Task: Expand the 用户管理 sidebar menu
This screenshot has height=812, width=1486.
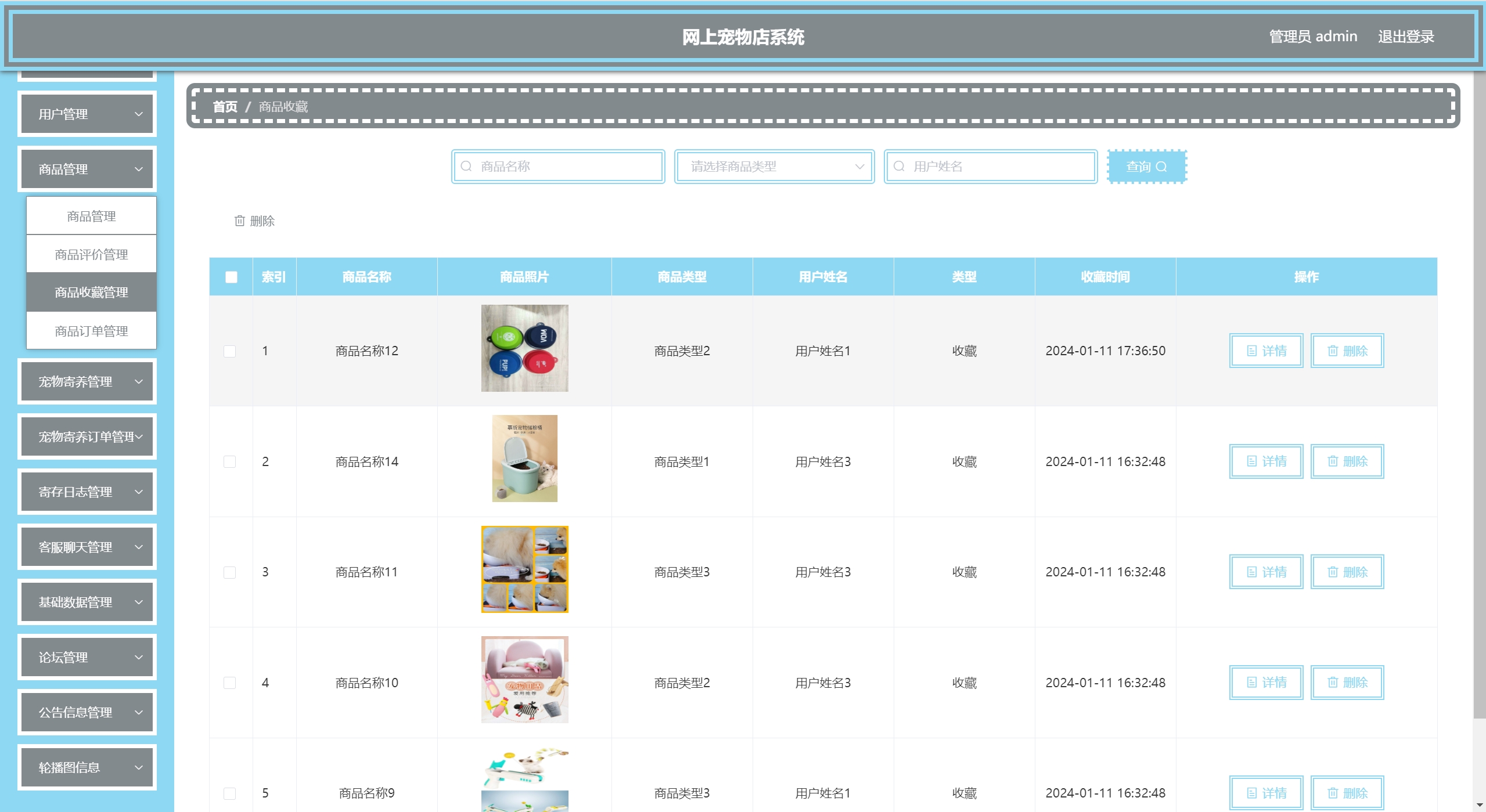Action: pyautogui.click(x=87, y=114)
